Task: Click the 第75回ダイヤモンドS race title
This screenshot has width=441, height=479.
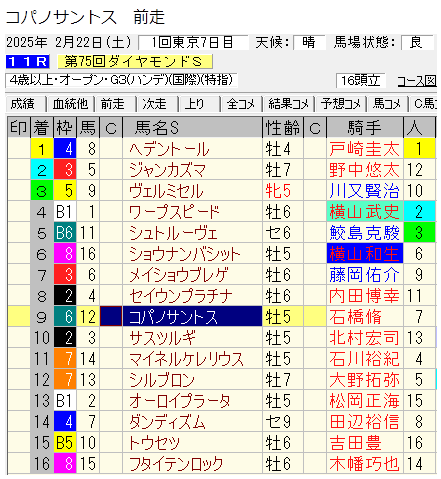Action: [135, 62]
